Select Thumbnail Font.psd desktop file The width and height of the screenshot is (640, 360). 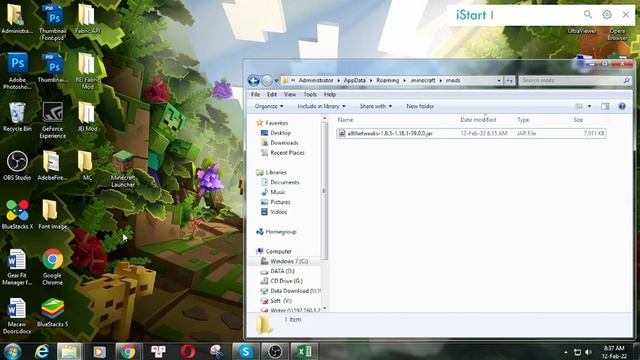pos(53,22)
